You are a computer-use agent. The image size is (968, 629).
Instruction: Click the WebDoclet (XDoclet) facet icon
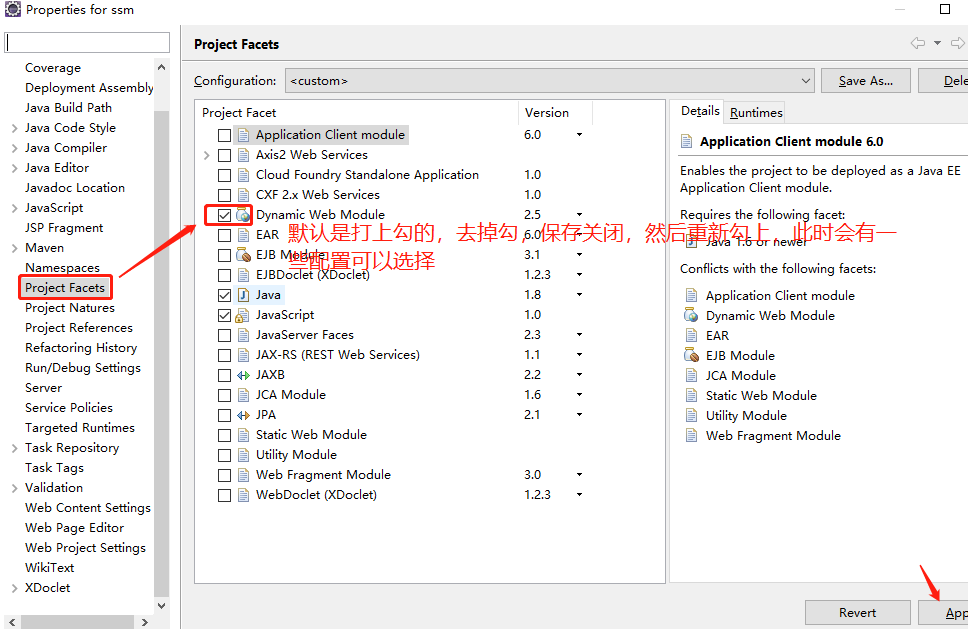pos(243,495)
